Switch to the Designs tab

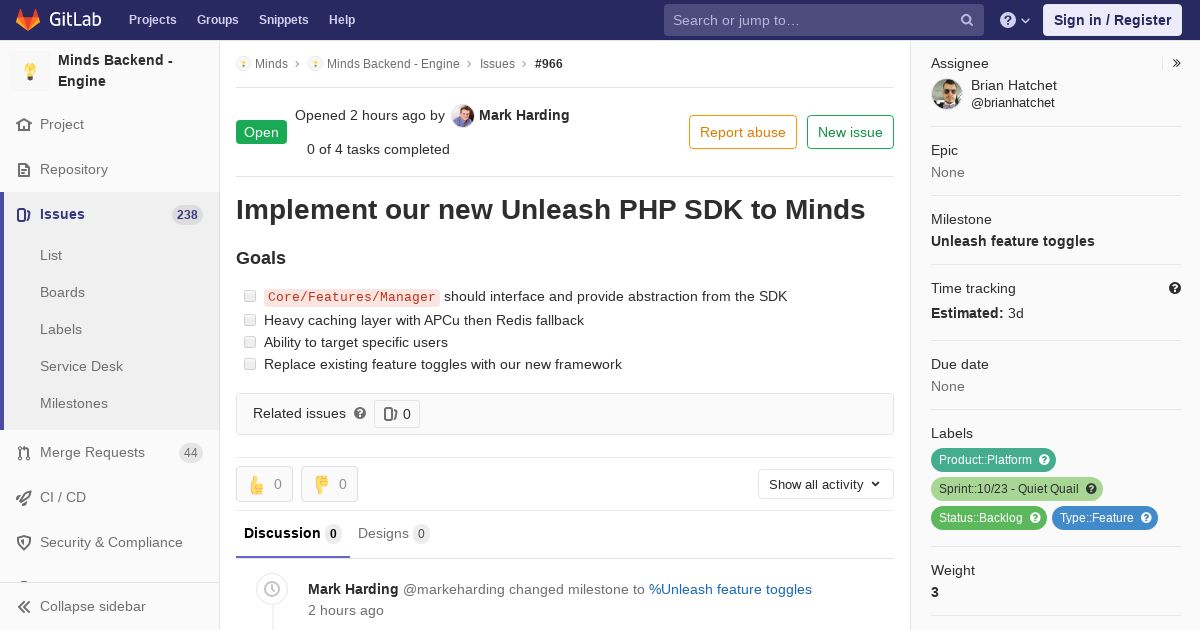click(392, 533)
